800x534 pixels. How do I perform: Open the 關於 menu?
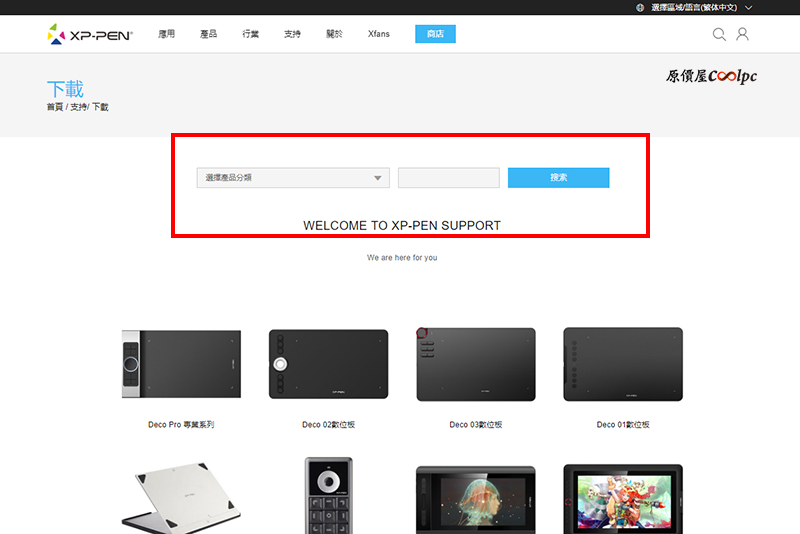pyautogui.click(x=334, y=34)
